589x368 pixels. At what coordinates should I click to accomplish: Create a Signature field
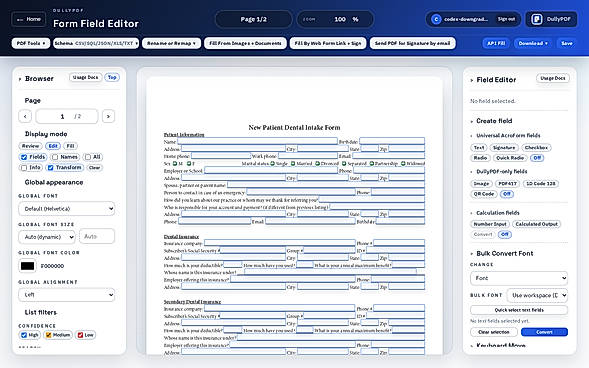[504, 148]
